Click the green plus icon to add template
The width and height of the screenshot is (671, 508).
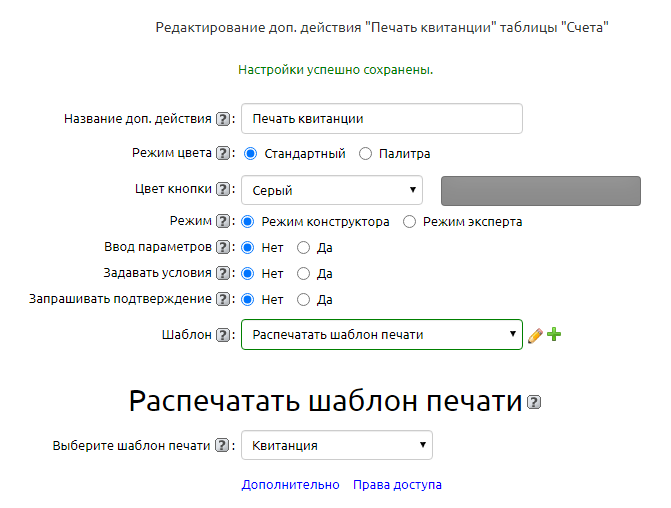coord(554,335)
